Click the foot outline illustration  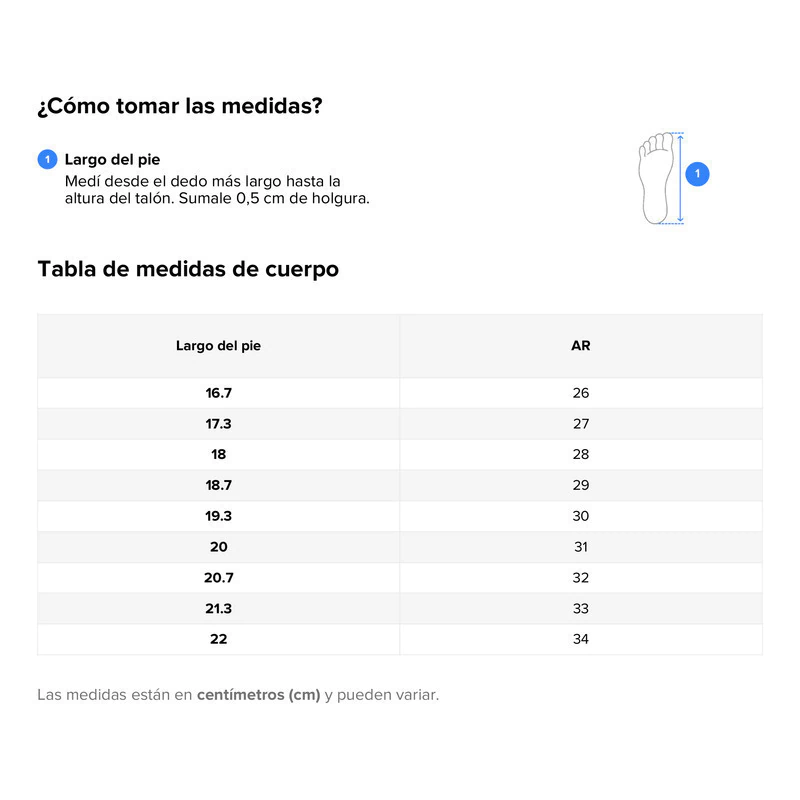(x=656, y=177)
